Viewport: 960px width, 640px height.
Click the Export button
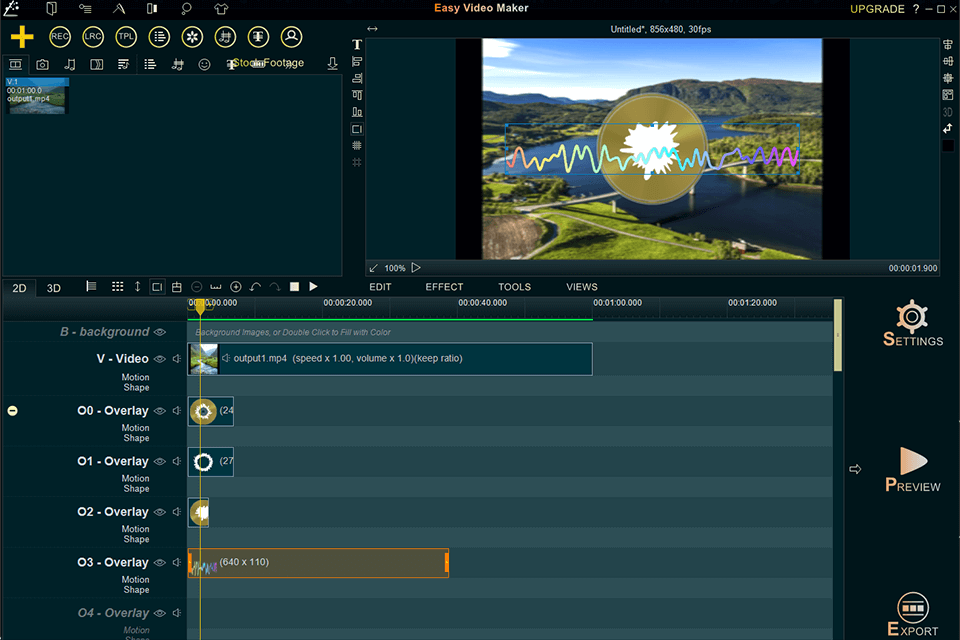(x=913, y=614)
